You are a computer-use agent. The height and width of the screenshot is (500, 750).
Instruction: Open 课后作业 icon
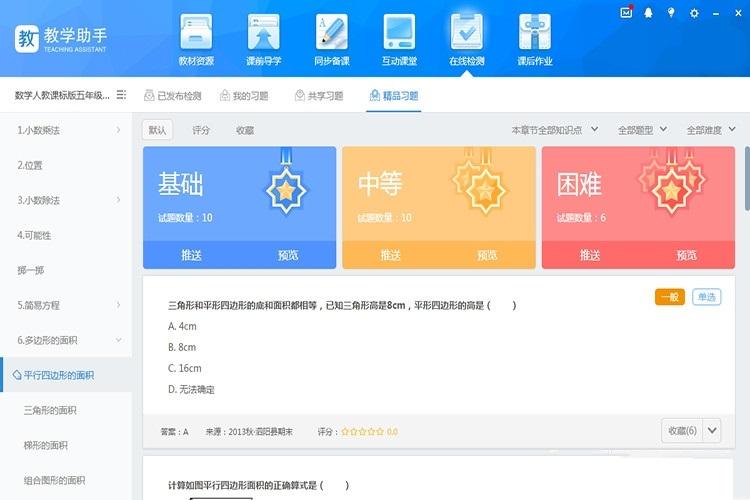(535, 40)
